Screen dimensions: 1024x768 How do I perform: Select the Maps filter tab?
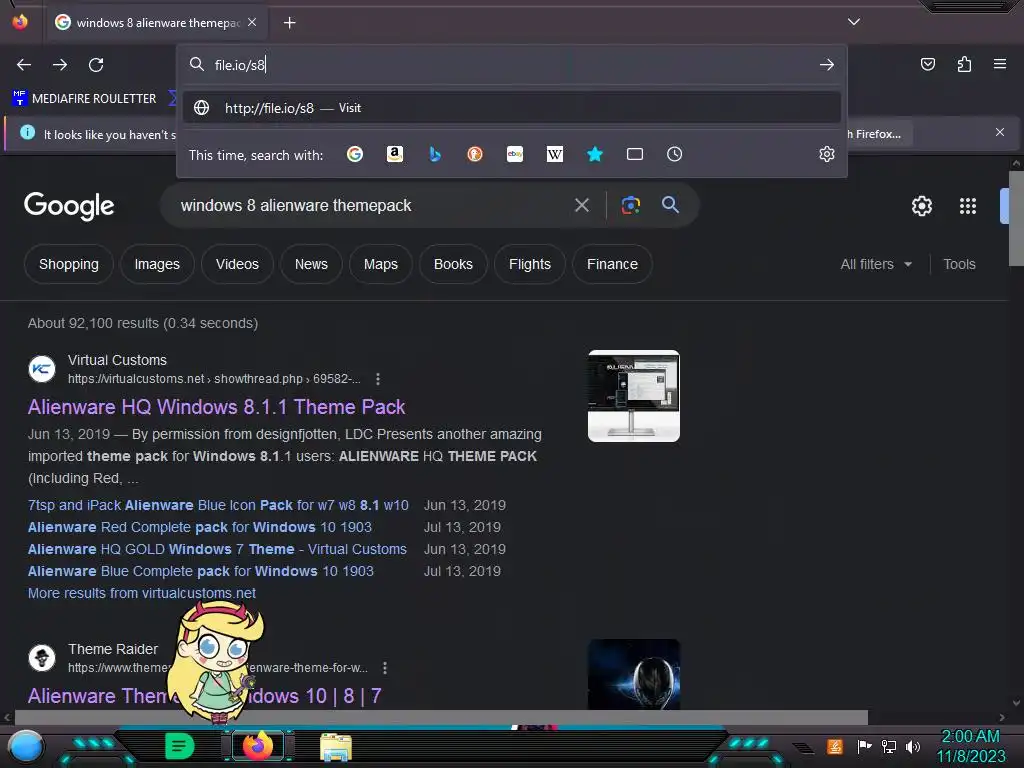(381, 264)
